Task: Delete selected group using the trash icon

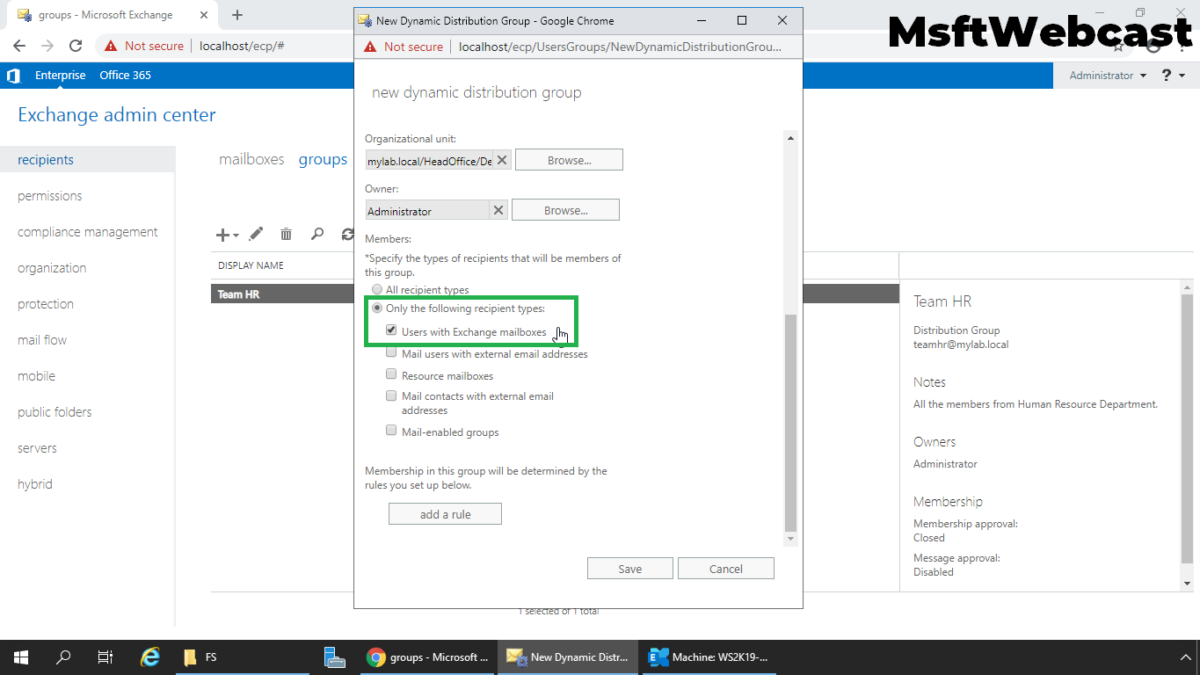Action: [286, 234]
